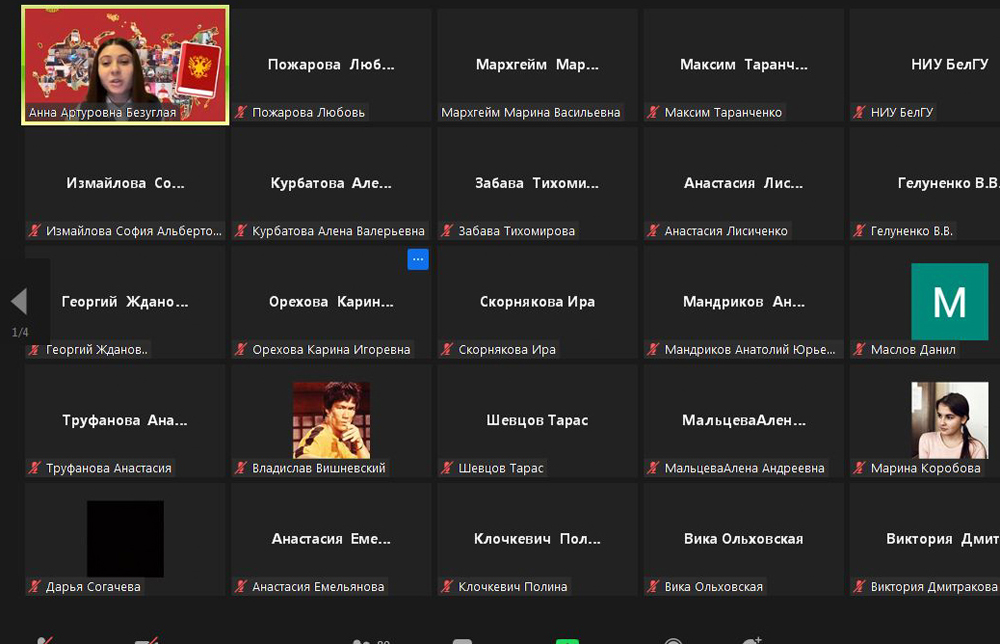Image resolution: width=1000 pixels, height=644 pixels.
Task: Click muted mic icon beside МальцеваАлена Андреевна
Action: 653,468
